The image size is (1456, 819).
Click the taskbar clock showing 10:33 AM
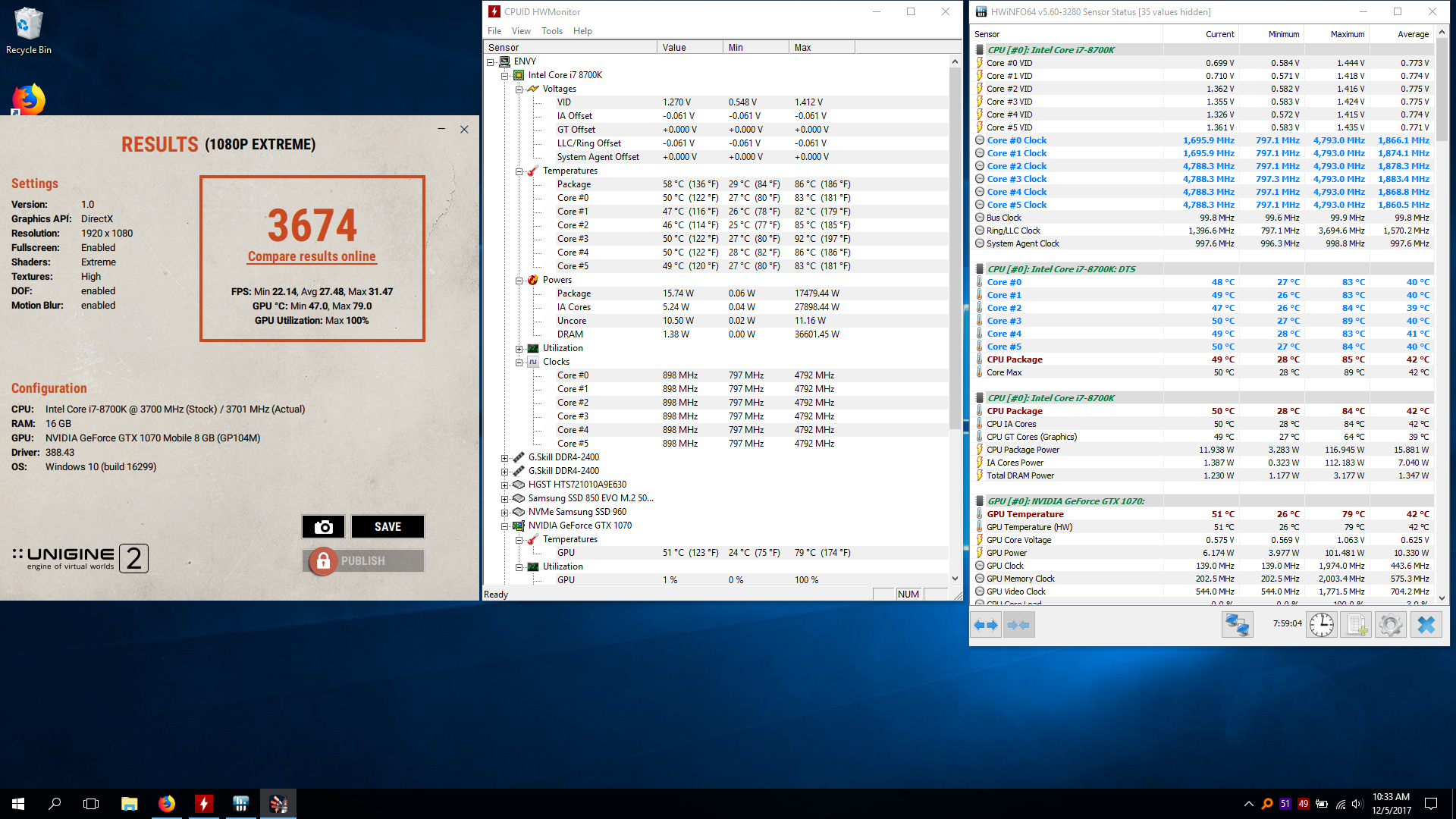[x=1392, y=804]
